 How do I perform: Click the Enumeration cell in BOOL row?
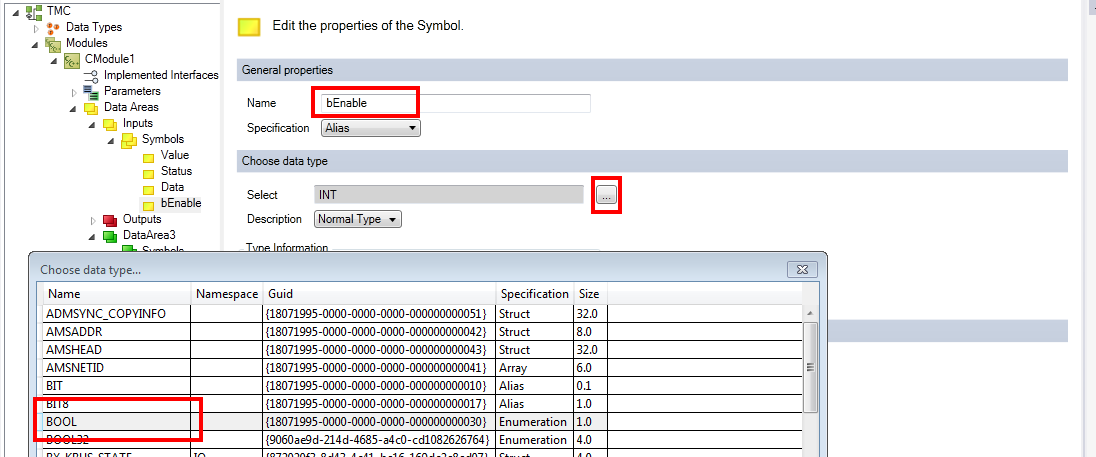[535, 422]
